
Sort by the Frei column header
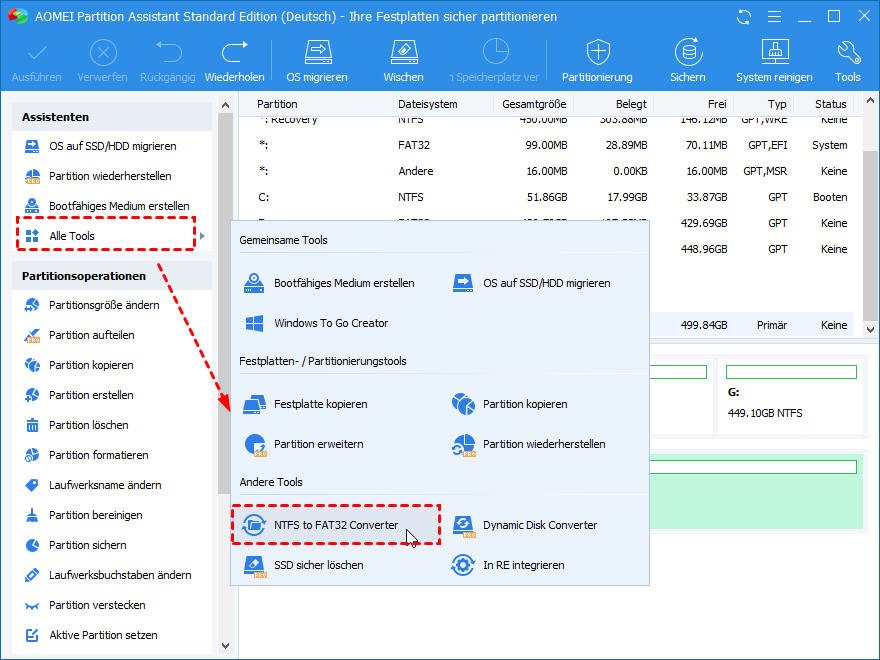717,104
